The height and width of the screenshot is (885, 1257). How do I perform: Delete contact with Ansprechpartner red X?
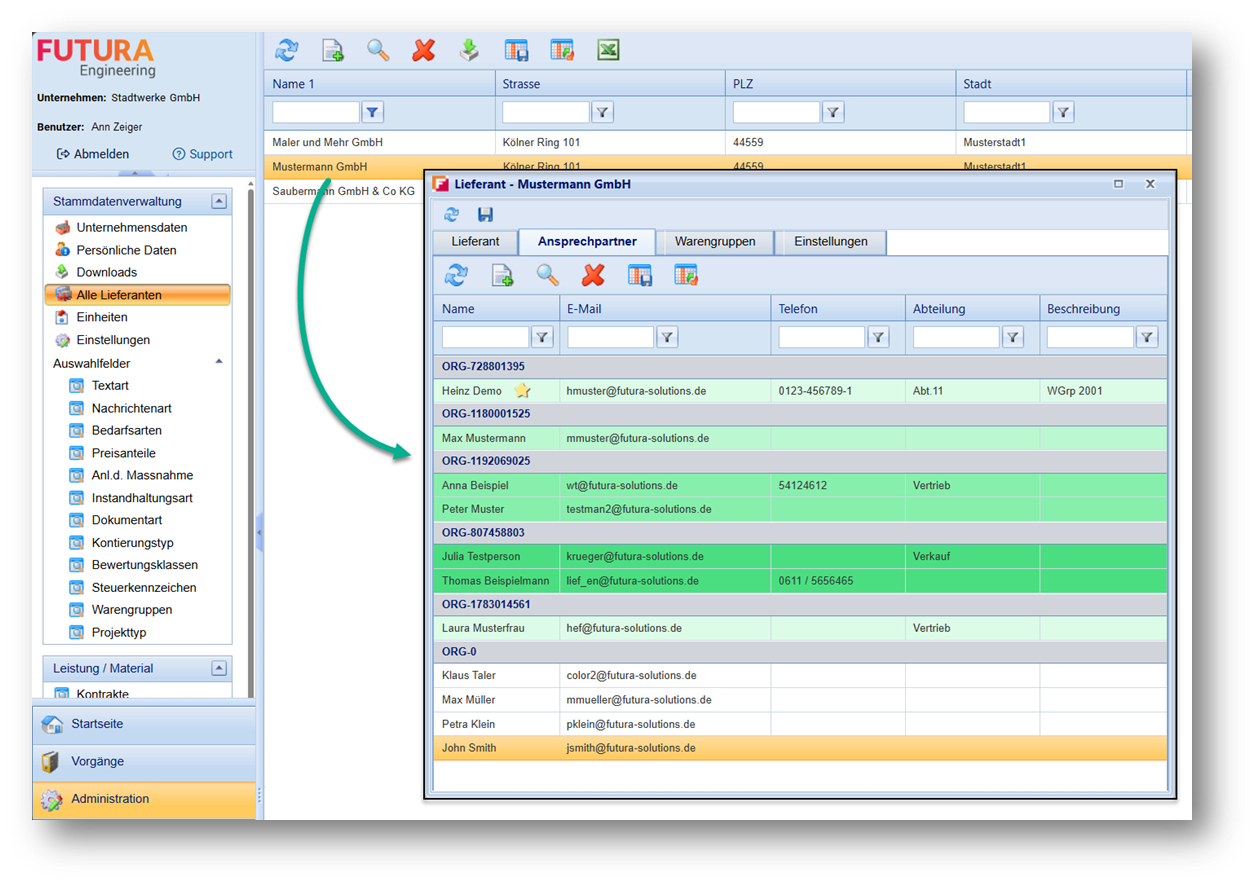tap(594, 275)
